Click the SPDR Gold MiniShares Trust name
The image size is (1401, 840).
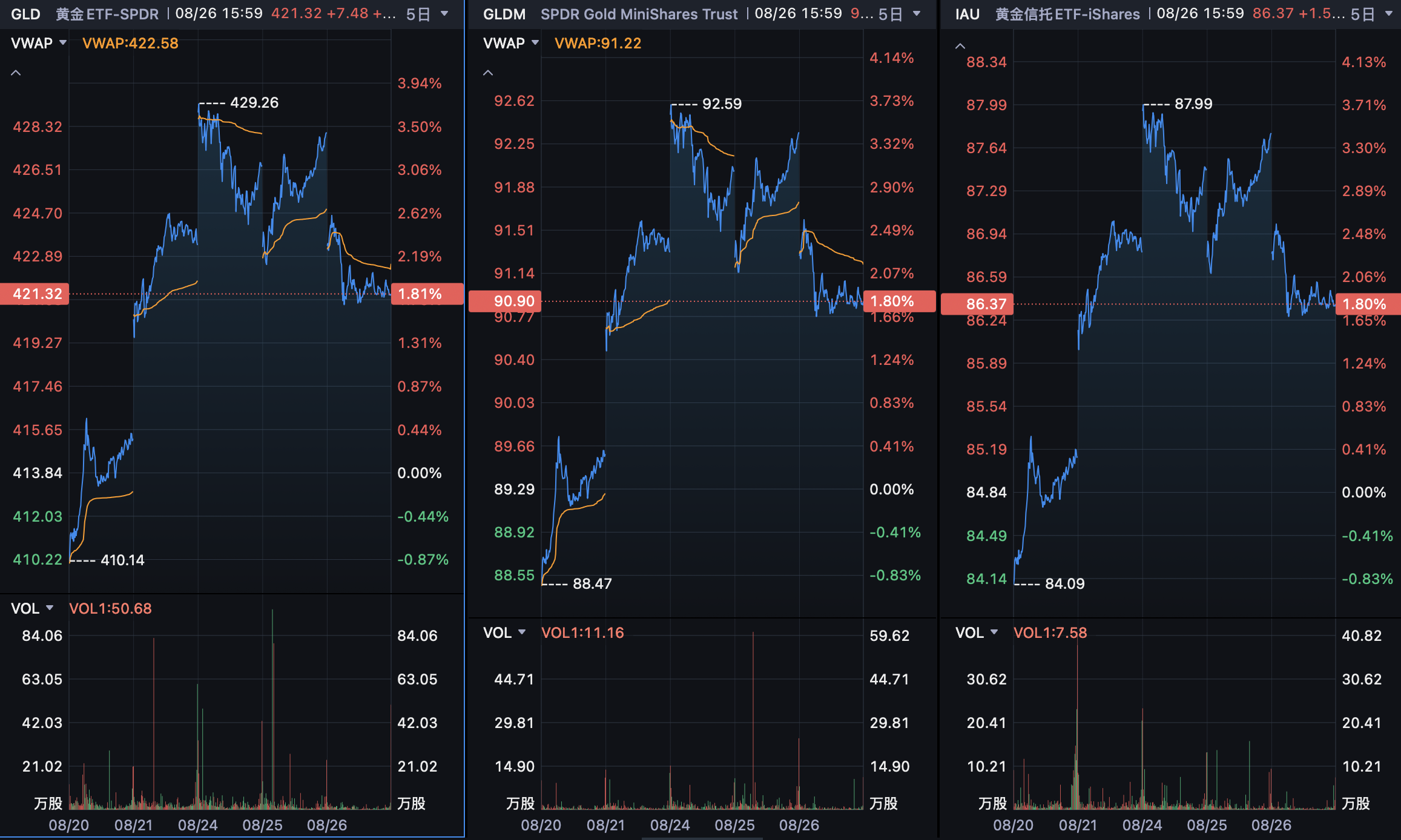click(x=639, y=14)
